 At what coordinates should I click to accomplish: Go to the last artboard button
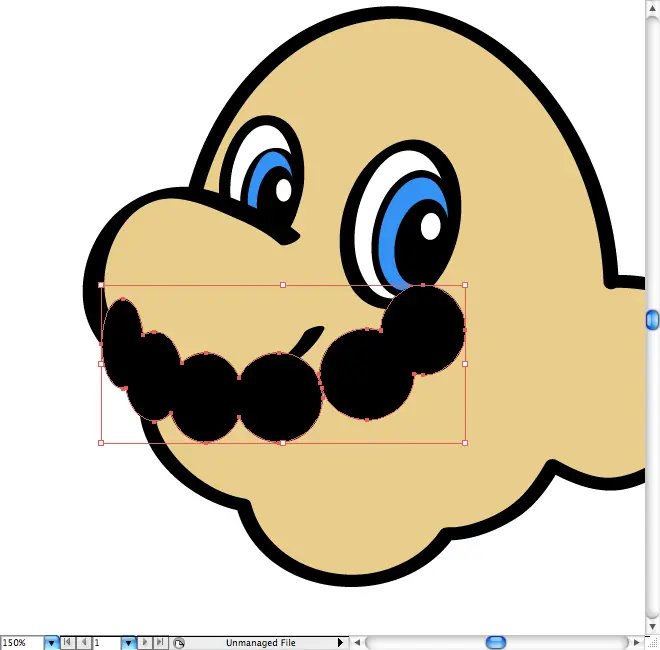pos(159,642)
